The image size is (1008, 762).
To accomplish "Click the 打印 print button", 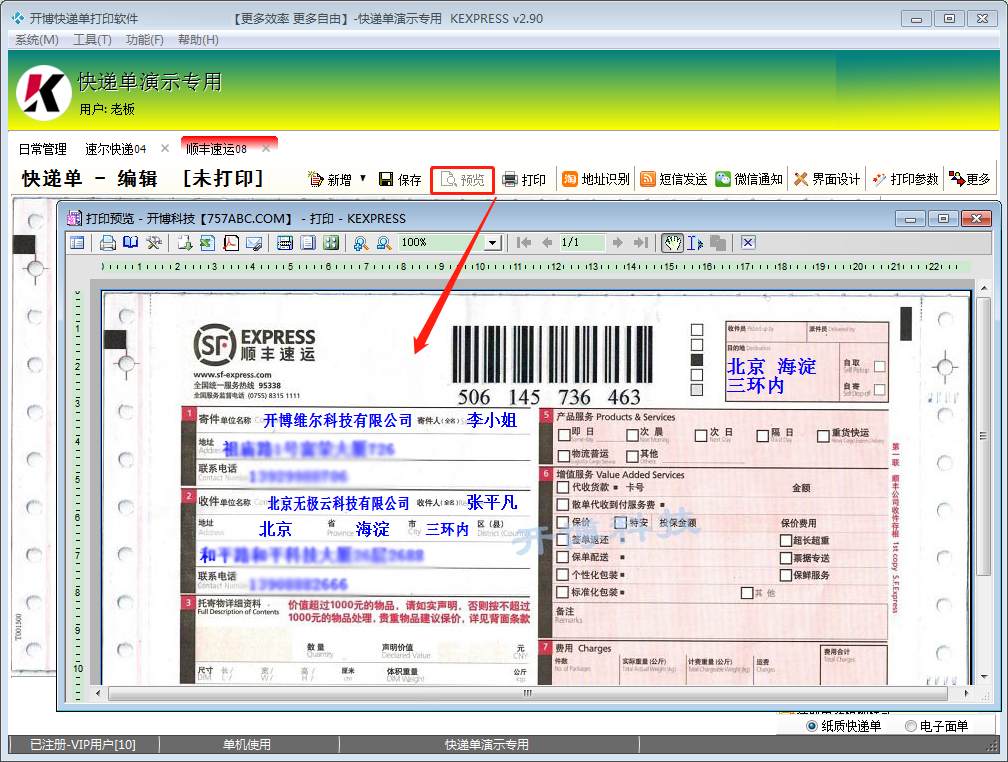I will (x=524, y=179).
